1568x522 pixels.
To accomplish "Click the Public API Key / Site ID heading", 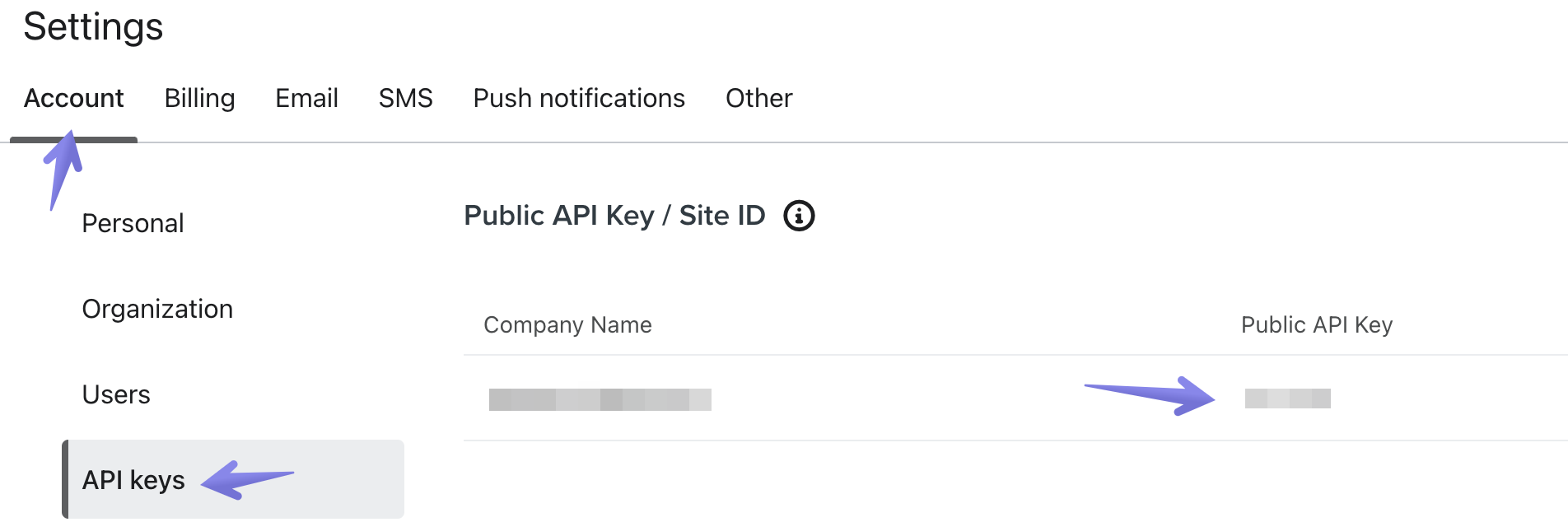I will 614,216.
